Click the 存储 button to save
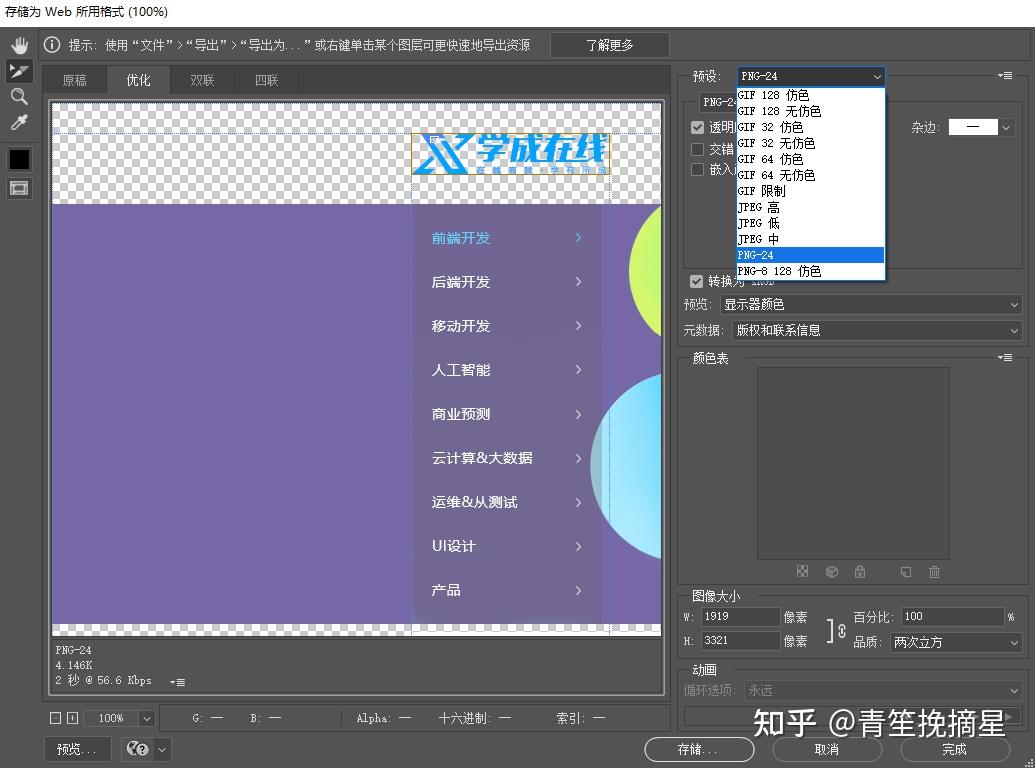 698,749
